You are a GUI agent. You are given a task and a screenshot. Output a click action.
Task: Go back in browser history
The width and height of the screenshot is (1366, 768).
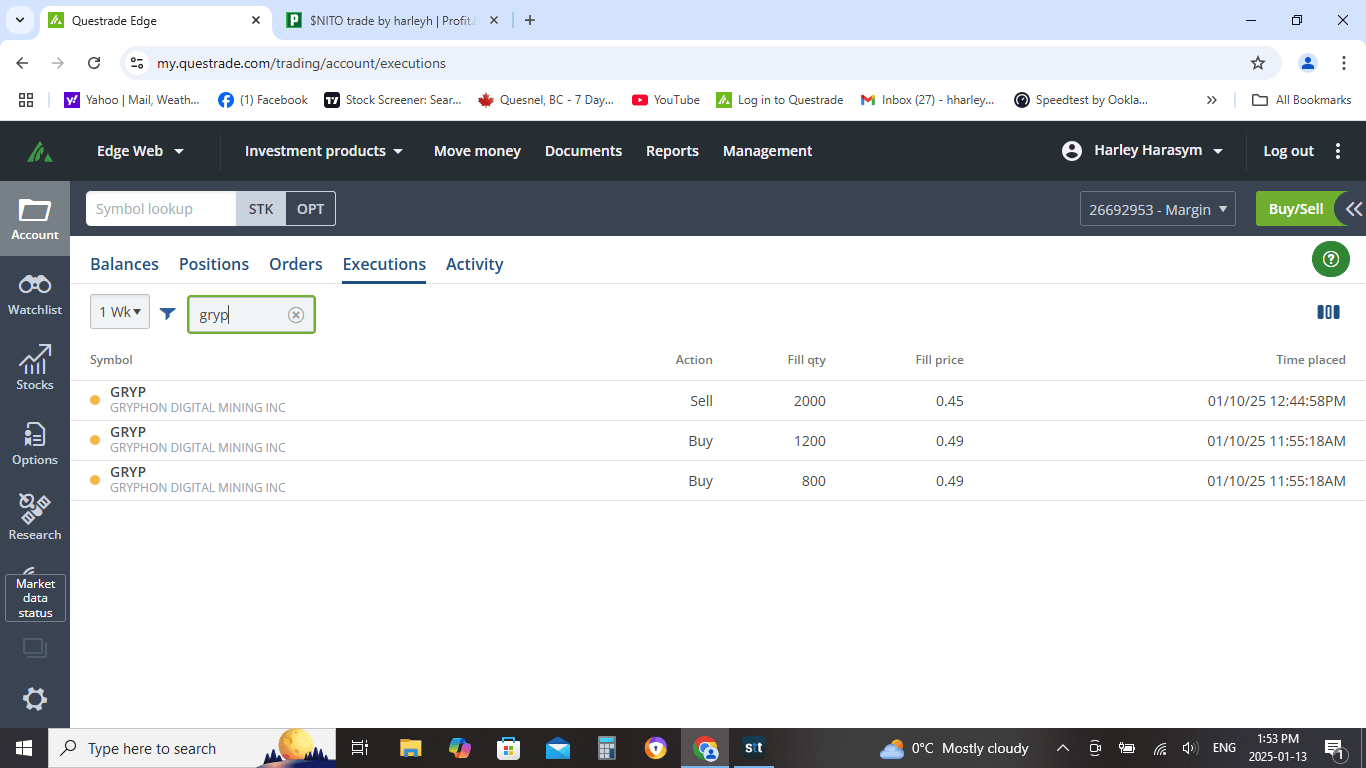click(x=23, y=63)
